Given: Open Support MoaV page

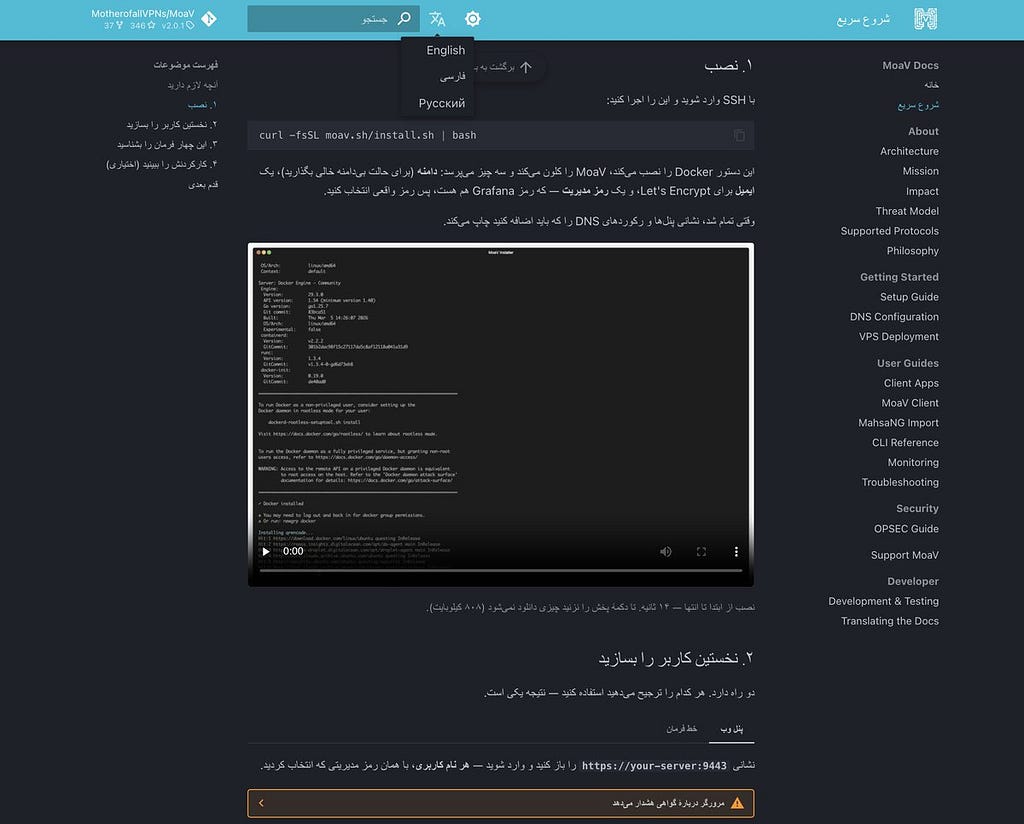Looking at the screenshot, I should coord(904,555).
